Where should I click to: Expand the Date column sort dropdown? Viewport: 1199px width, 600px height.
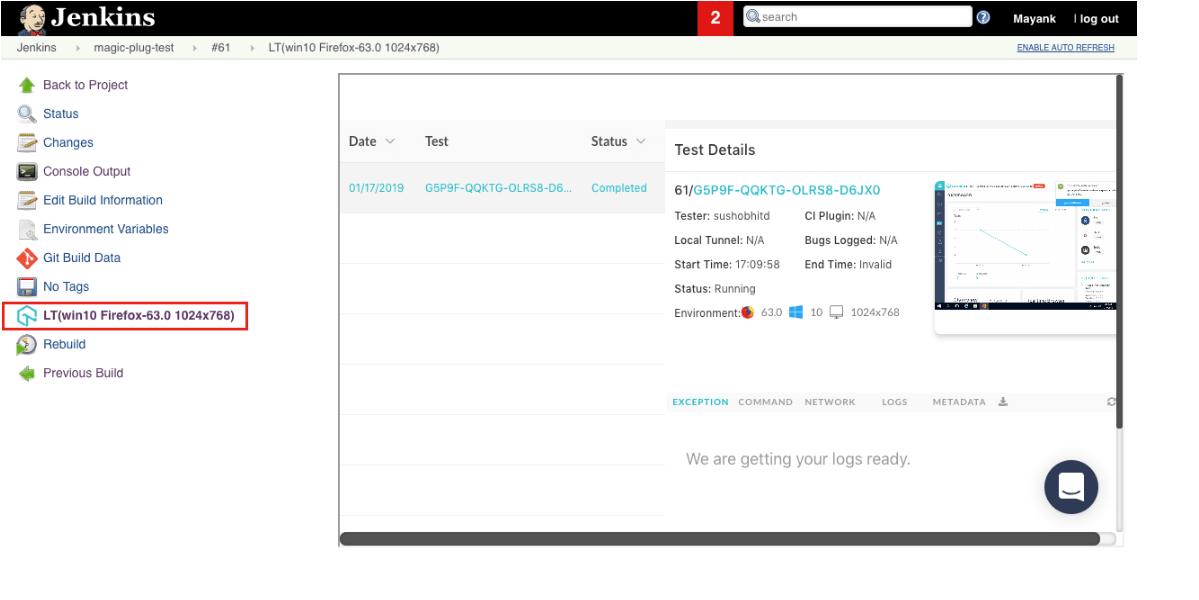(390, 142)
